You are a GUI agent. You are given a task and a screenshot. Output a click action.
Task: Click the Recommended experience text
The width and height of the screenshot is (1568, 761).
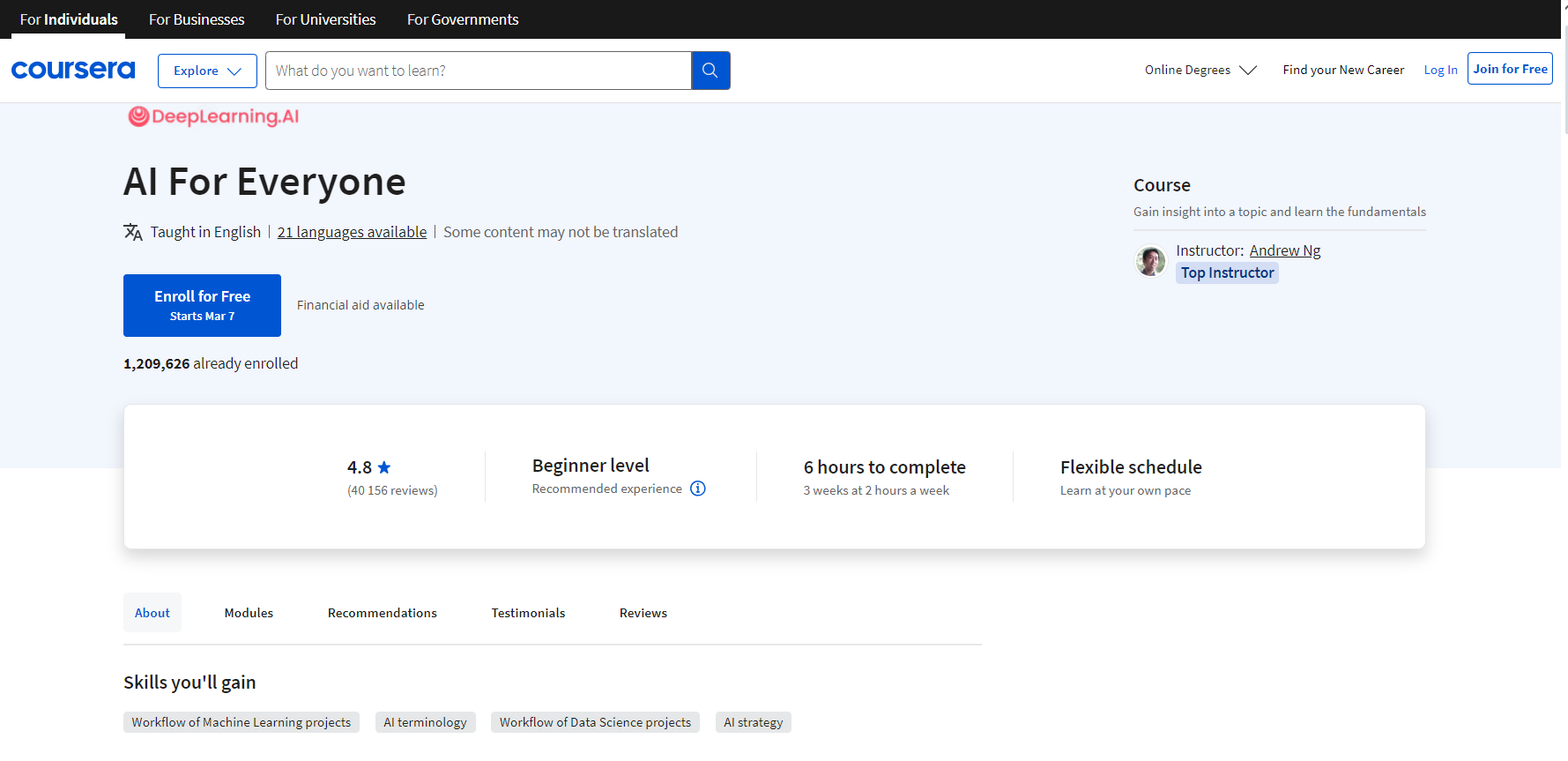pos(607,489)
